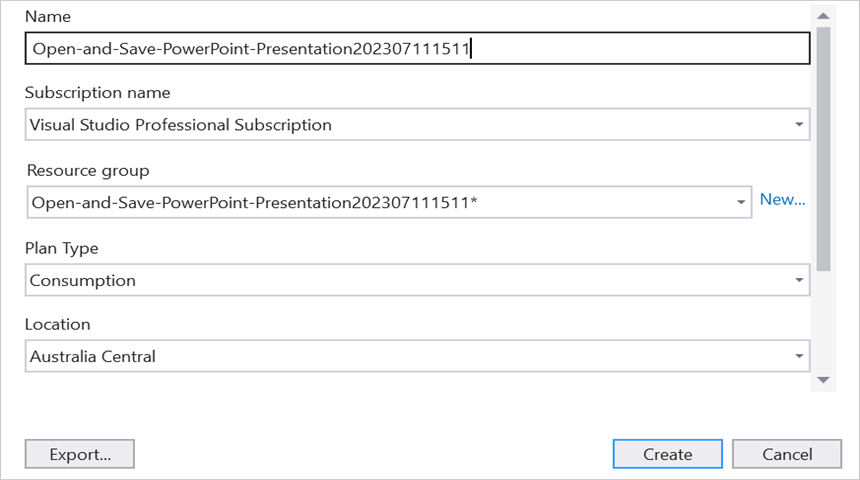Viewport: 860px width, 480px height.
Task: Click the New... resource group link
Action: tap(782, 199)
